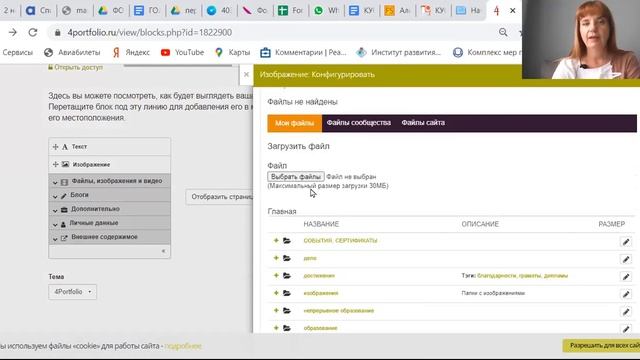Open the Комментарии bookmark
The image size is (640, 360).
(303, 52)
